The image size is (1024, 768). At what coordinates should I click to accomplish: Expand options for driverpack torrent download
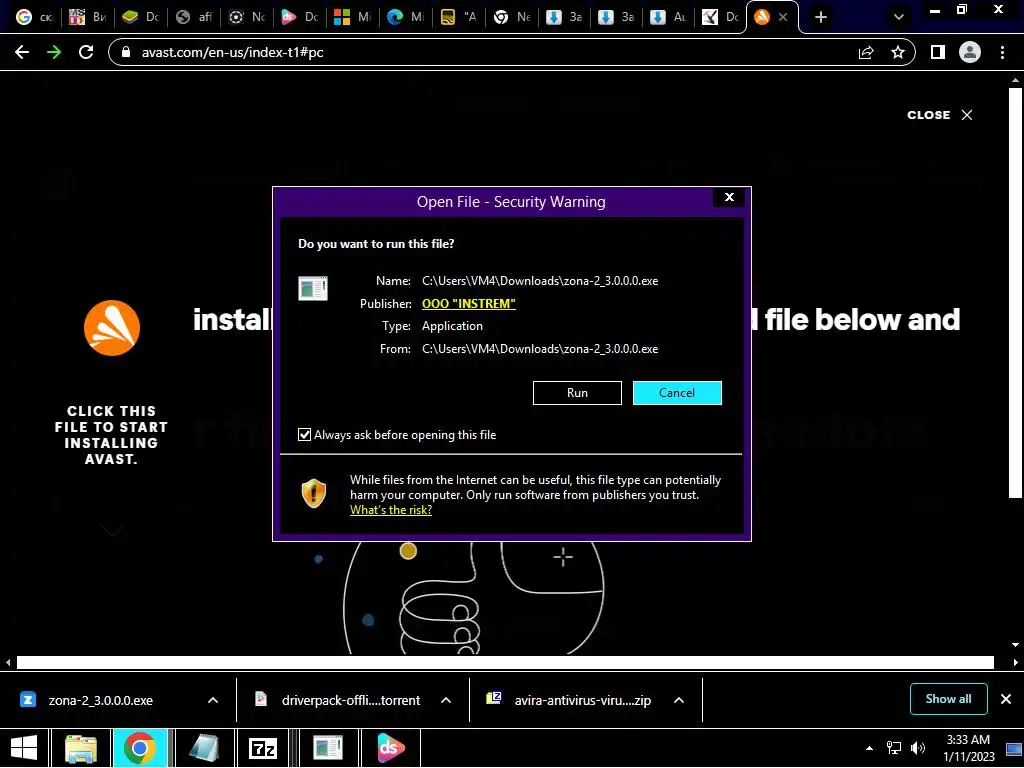click(x=446, y=700)
